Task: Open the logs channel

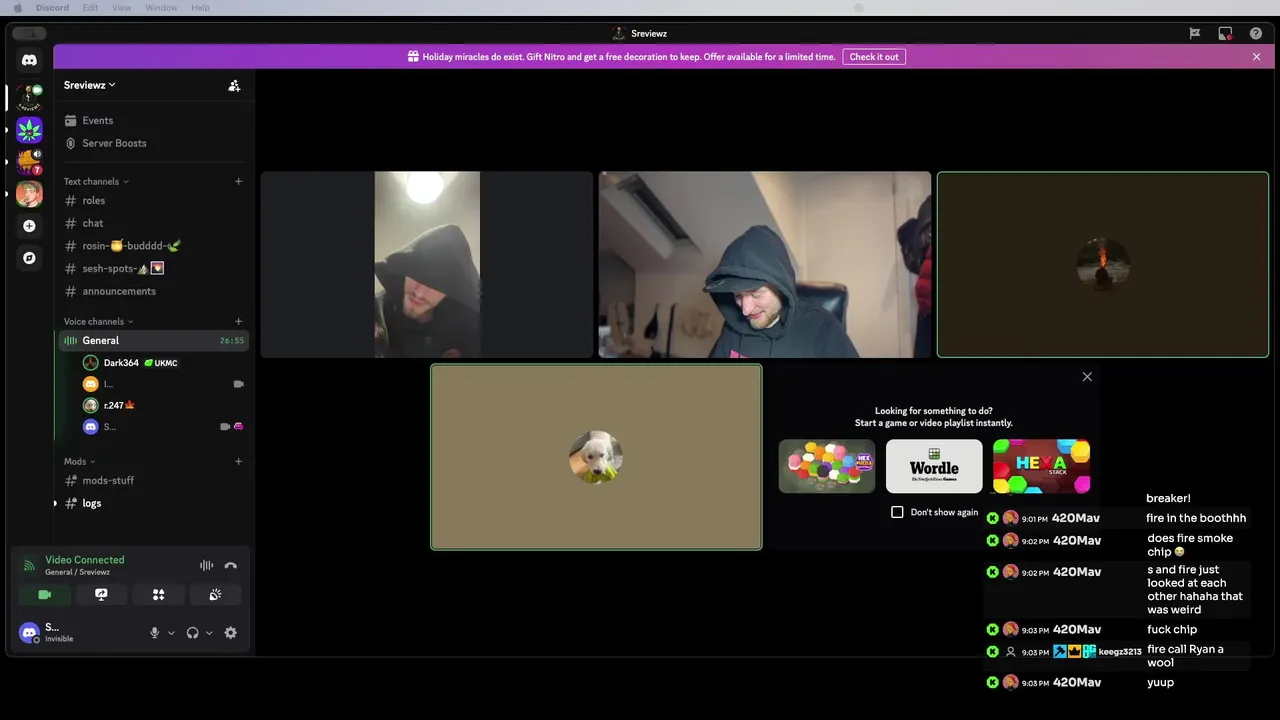Action: (153, 503)
